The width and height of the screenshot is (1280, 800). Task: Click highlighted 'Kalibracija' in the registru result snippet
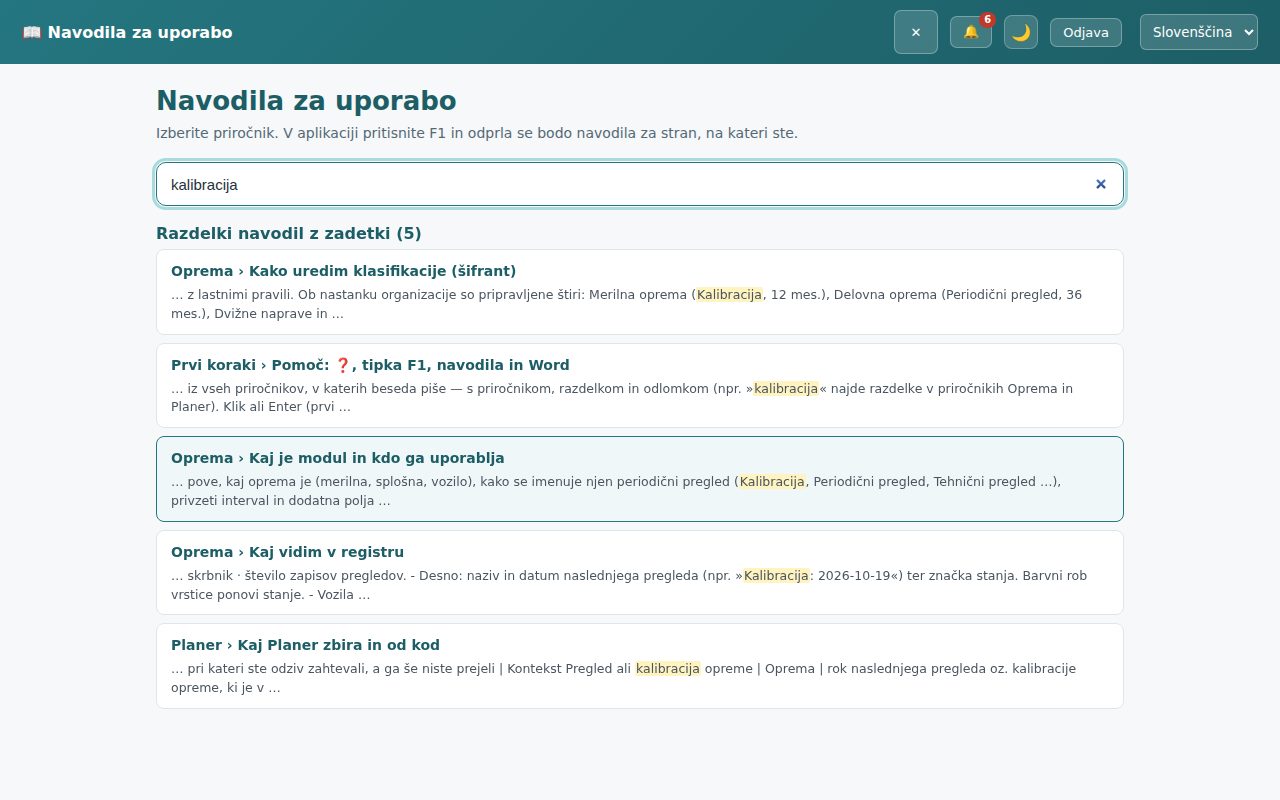point(777,576)
